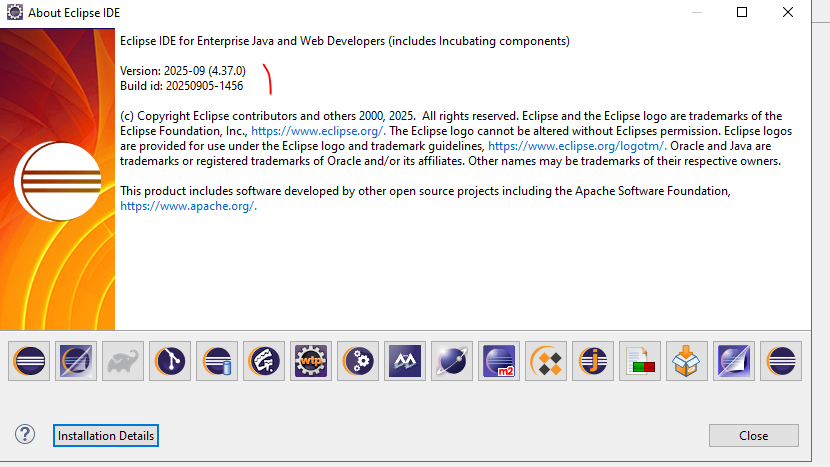830x467 pixels.
Task: Click the Eclipse icon with orange j
Action: tap(593, 361)
